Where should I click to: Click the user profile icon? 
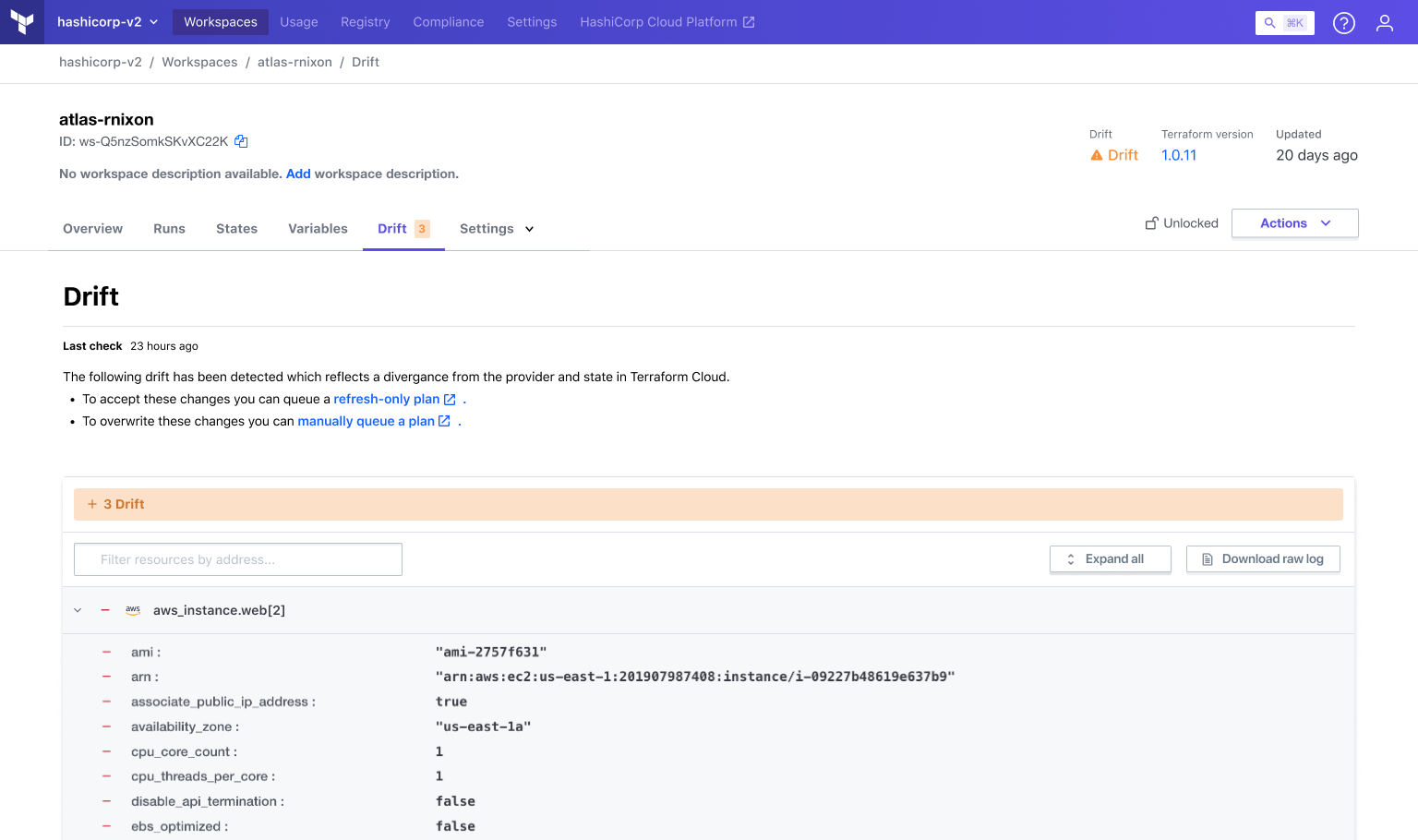point(1385,22)
